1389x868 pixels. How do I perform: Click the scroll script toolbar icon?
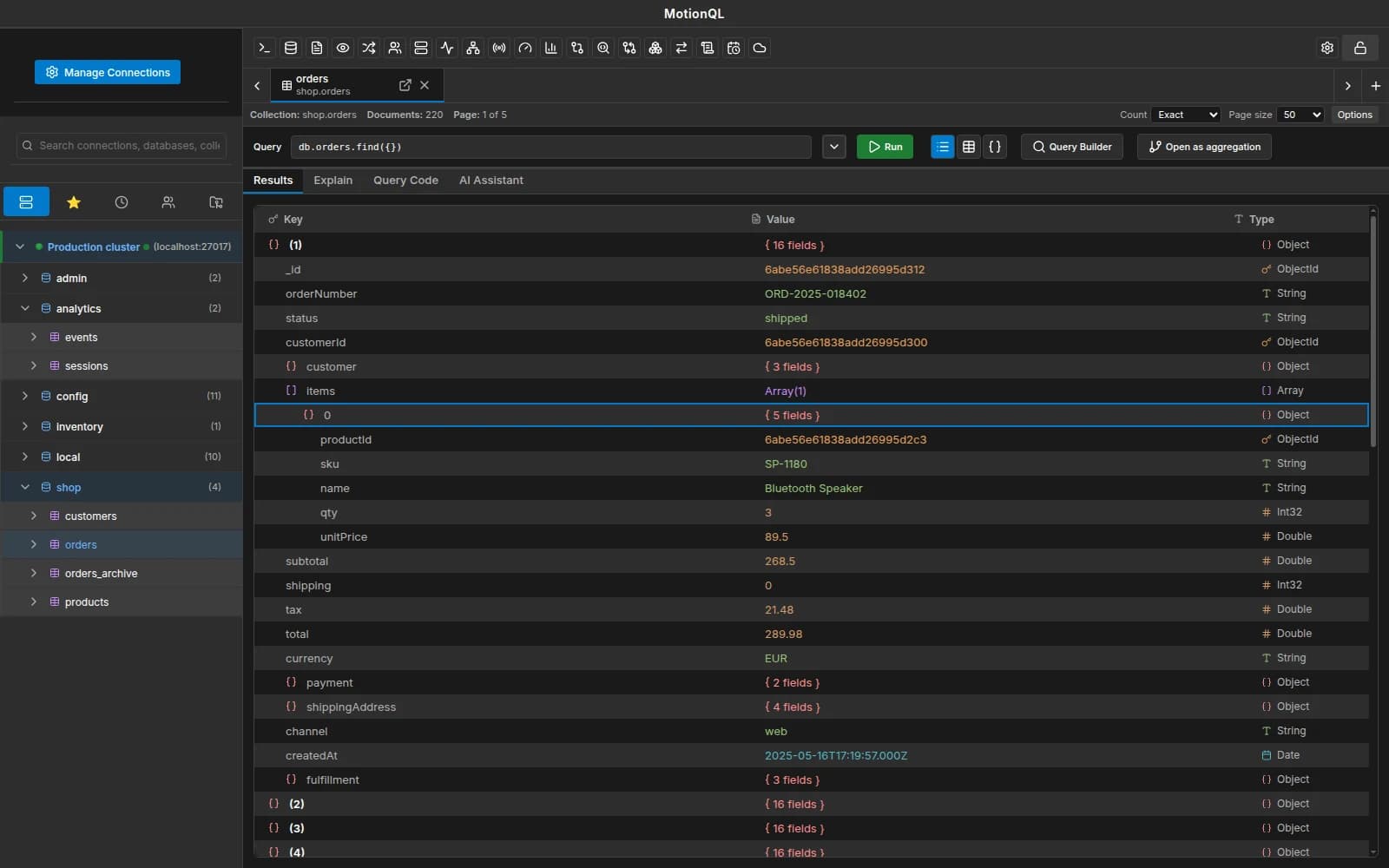click(708, 48)
